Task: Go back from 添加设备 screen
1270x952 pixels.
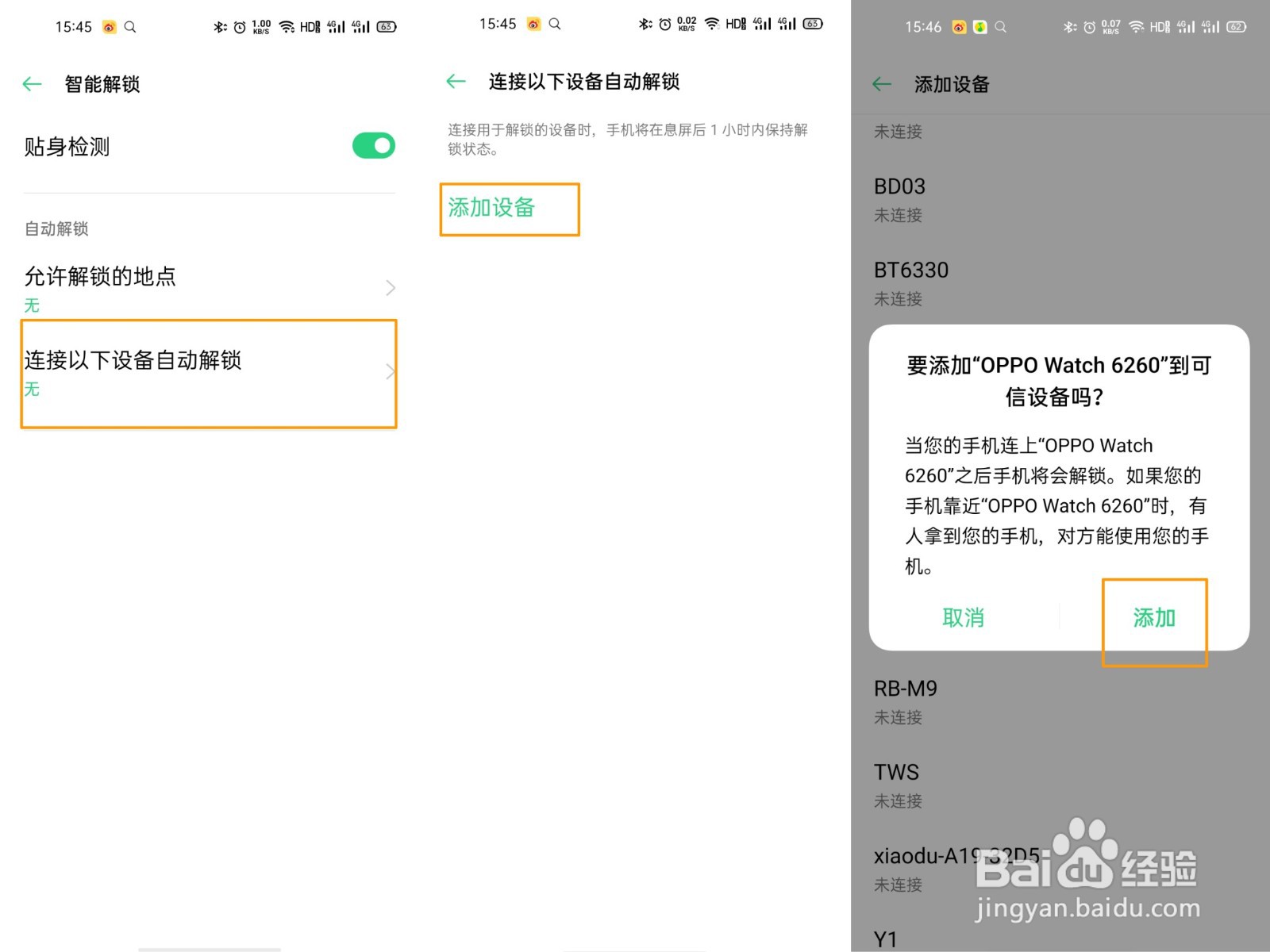Action: pyautogui.click(x=882, y=84)
